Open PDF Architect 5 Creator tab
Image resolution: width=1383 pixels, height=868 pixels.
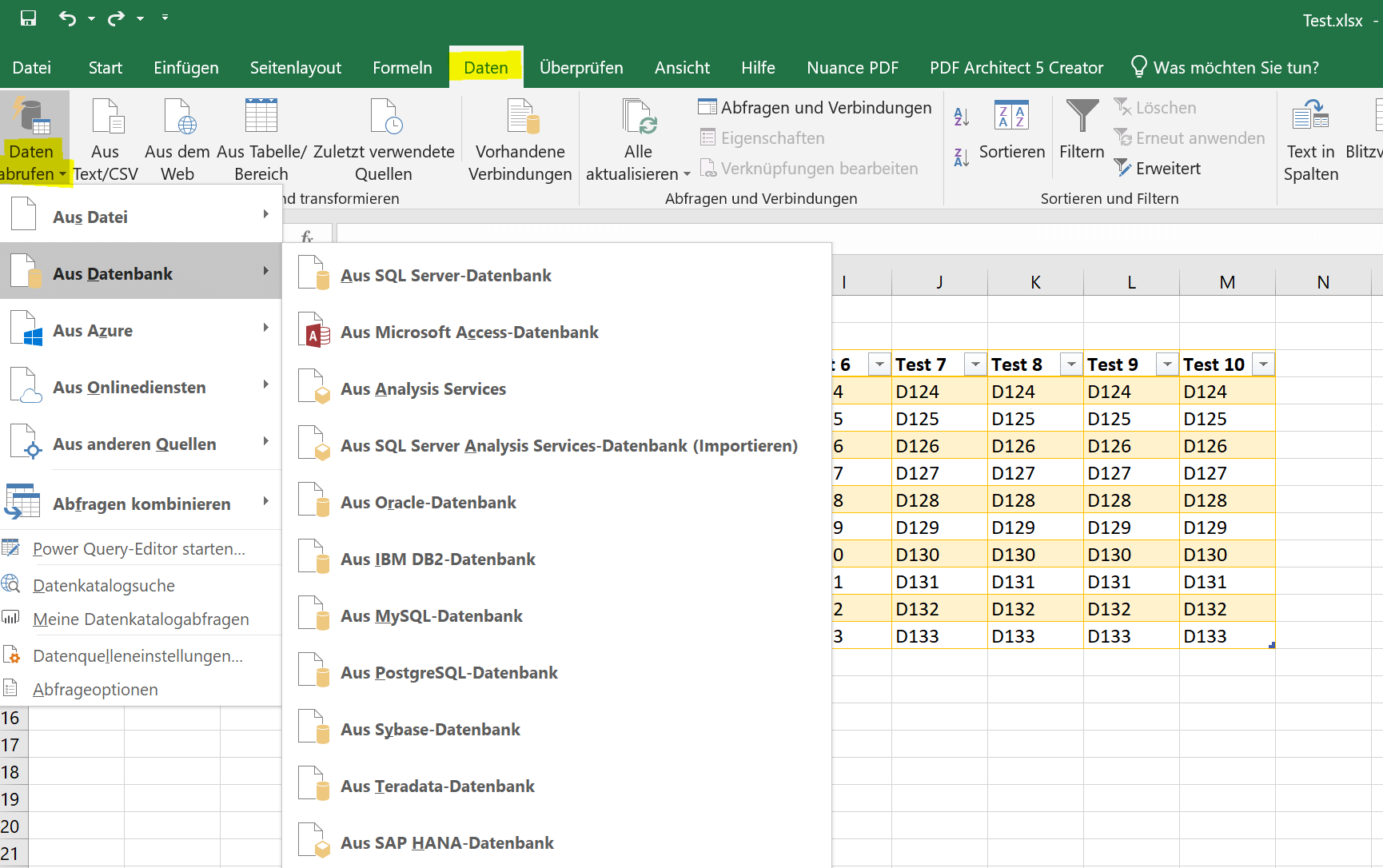1016,68
